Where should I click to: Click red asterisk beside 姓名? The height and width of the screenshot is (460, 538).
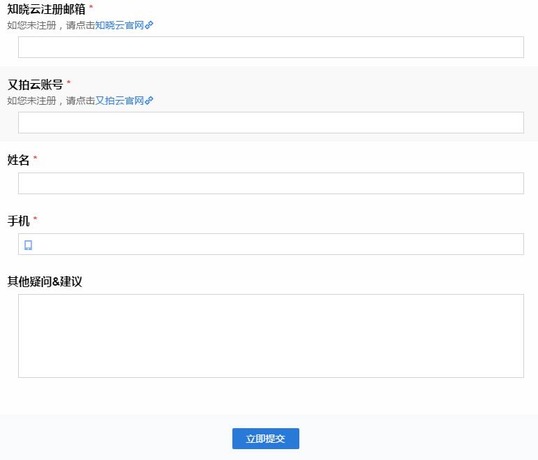coord(35,157)
